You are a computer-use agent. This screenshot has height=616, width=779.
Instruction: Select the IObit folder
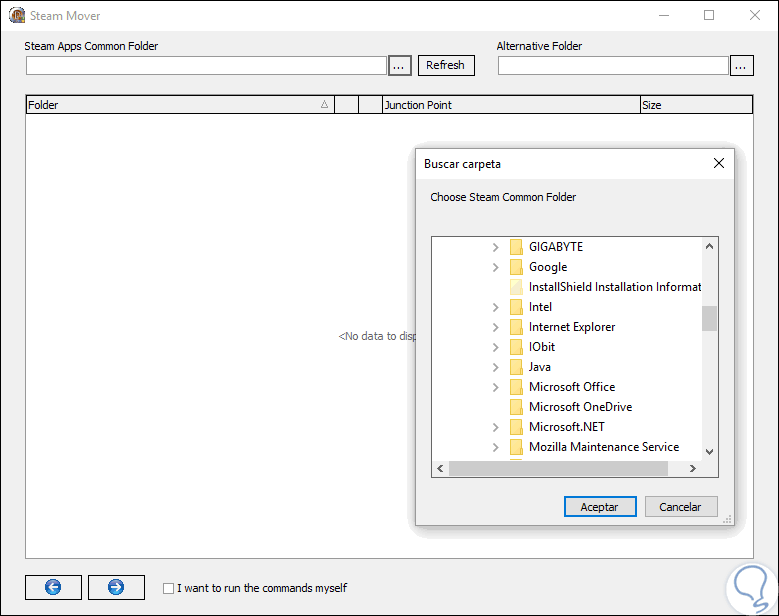542,347
